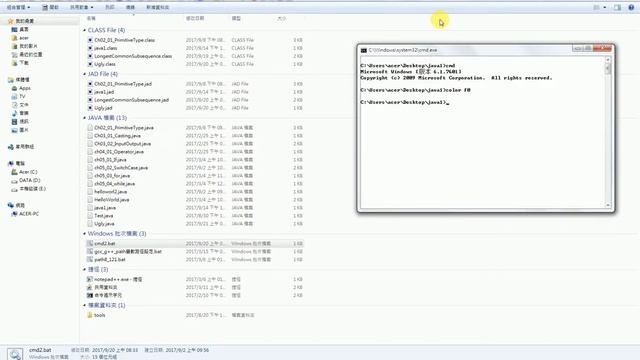
Task: Open Recent Places (最近的位置) in sidebar
Action: (x=31, y=54)
